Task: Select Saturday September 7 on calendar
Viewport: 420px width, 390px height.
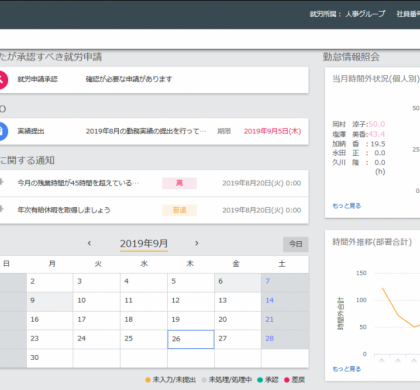Action: pos(285,283)
